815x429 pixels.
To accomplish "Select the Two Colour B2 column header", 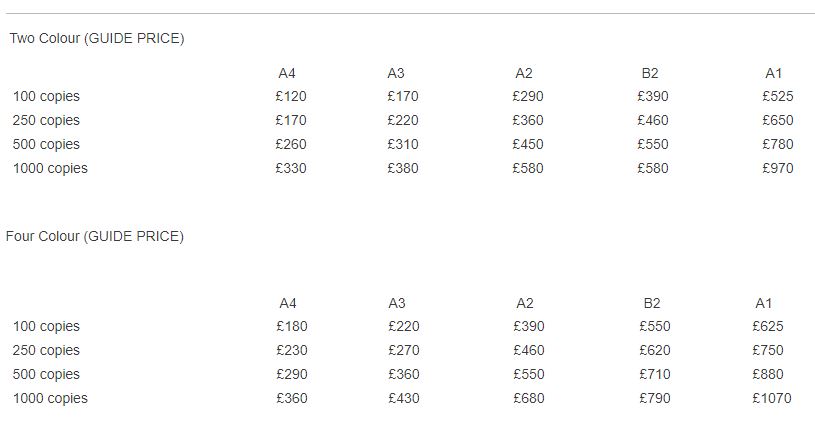I will (x=650, y=73).
